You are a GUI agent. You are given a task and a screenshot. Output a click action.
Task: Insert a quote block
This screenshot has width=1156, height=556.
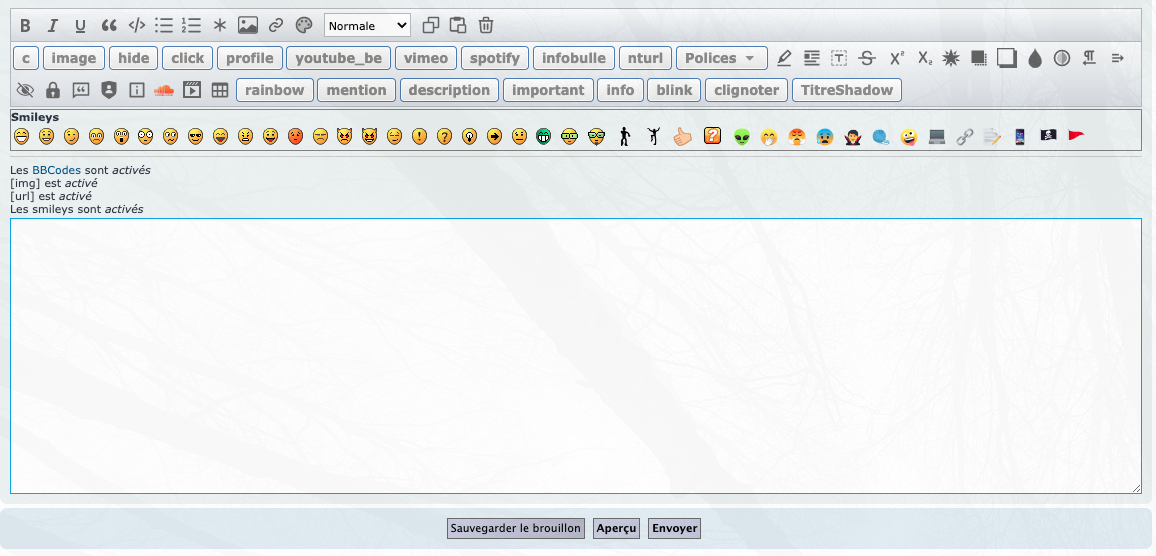(109, 26)
